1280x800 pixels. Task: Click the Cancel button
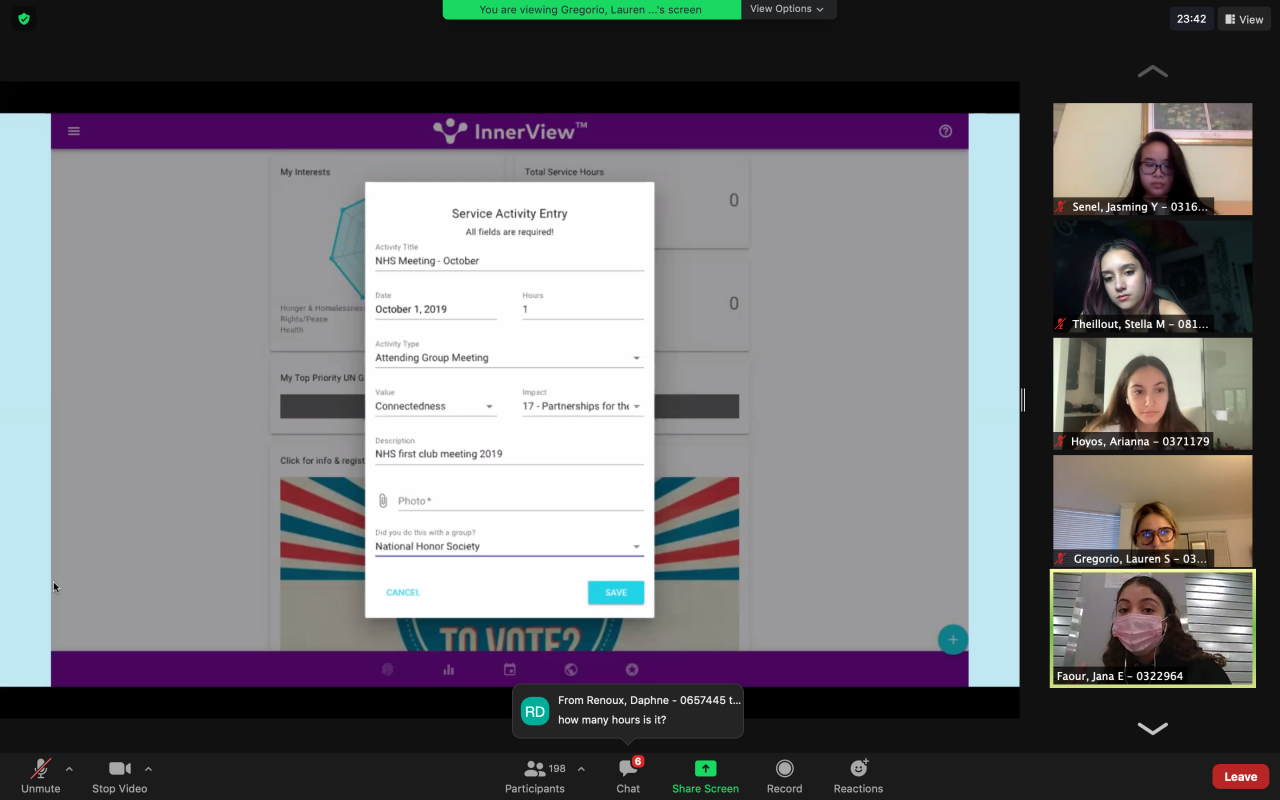(403, 593)
